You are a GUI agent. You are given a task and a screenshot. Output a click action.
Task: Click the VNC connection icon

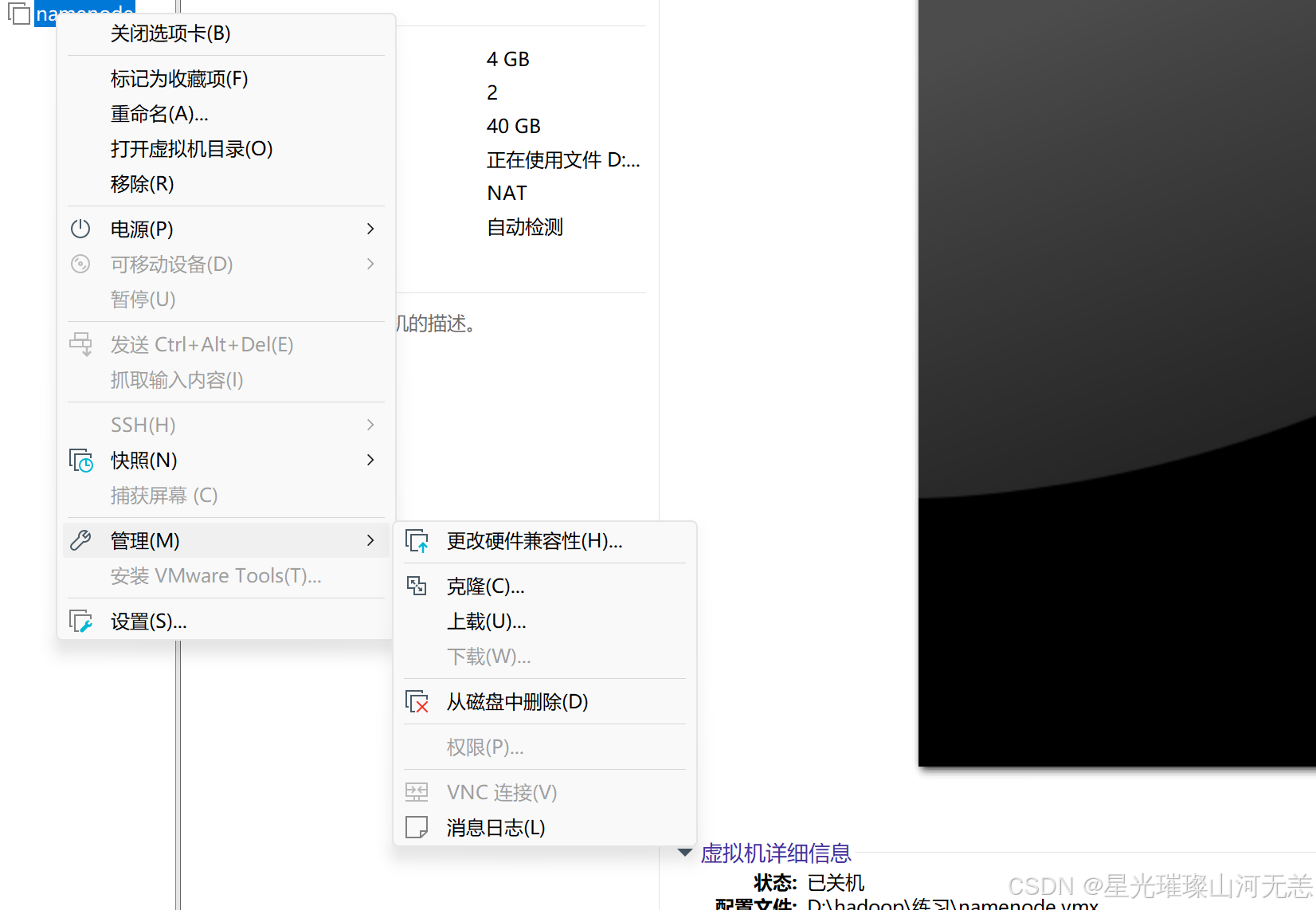417,792
